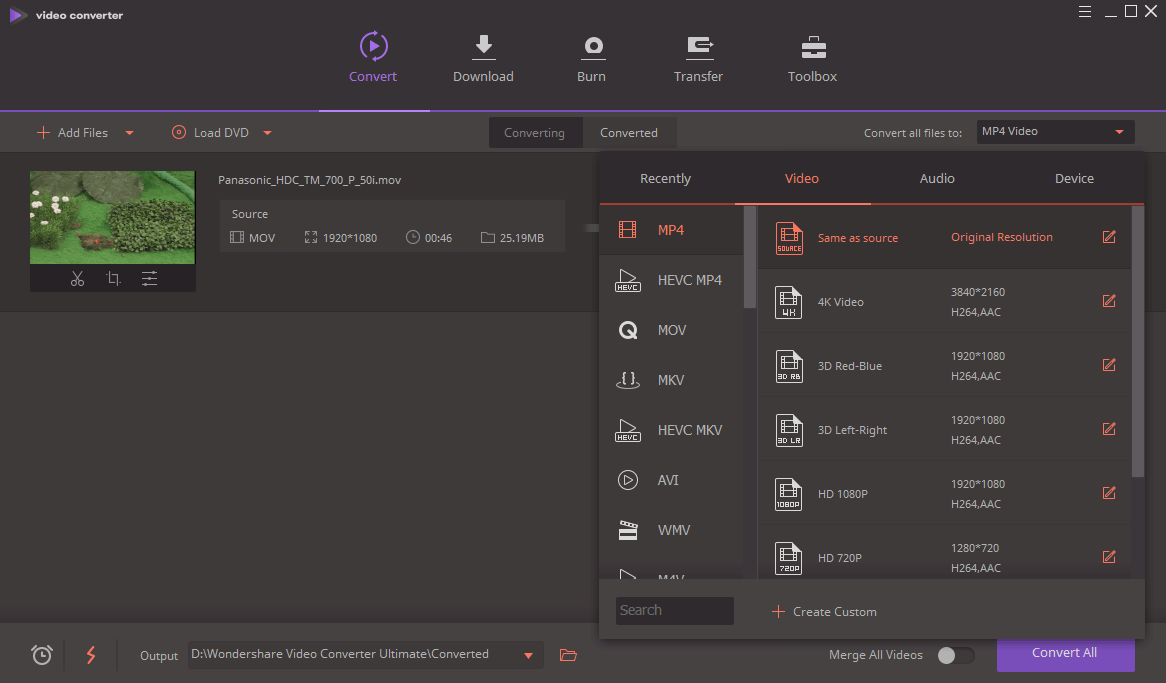This screenshot has width=1166, height=683.
Task: Open the Output path dropdown
Action: (x=528, y=655)
